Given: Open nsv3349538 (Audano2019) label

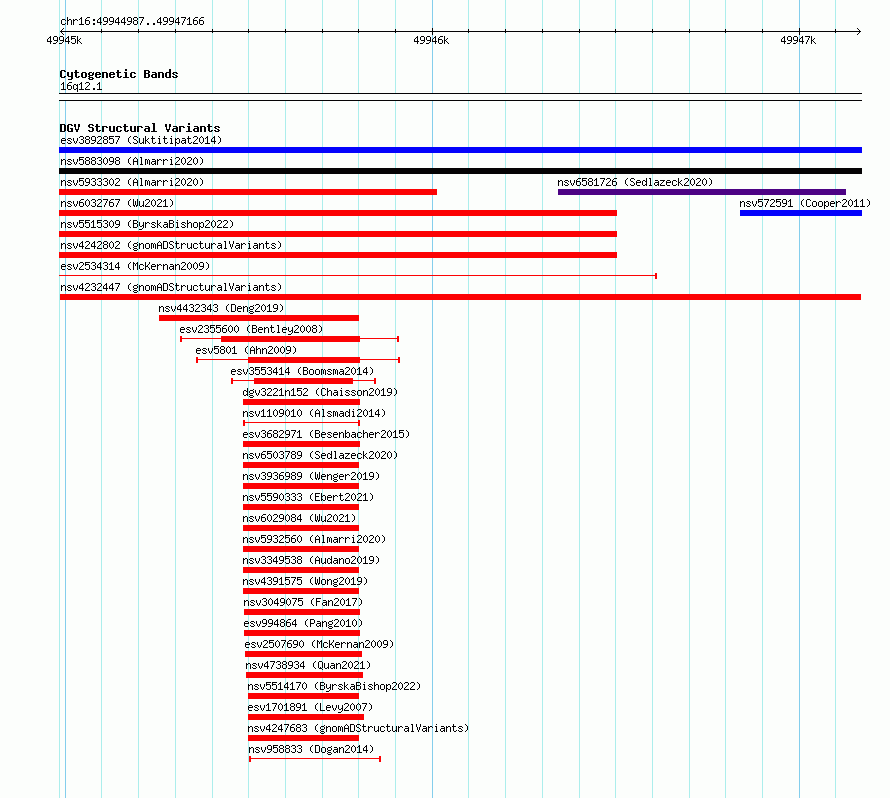Looking at the screenshot, I should 311,560.
